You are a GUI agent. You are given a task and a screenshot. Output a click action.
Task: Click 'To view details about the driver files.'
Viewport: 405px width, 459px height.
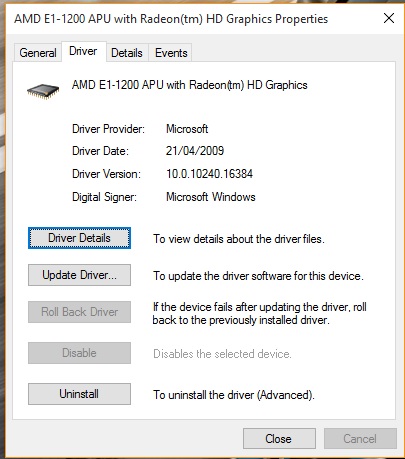click(x=239, y=239)
